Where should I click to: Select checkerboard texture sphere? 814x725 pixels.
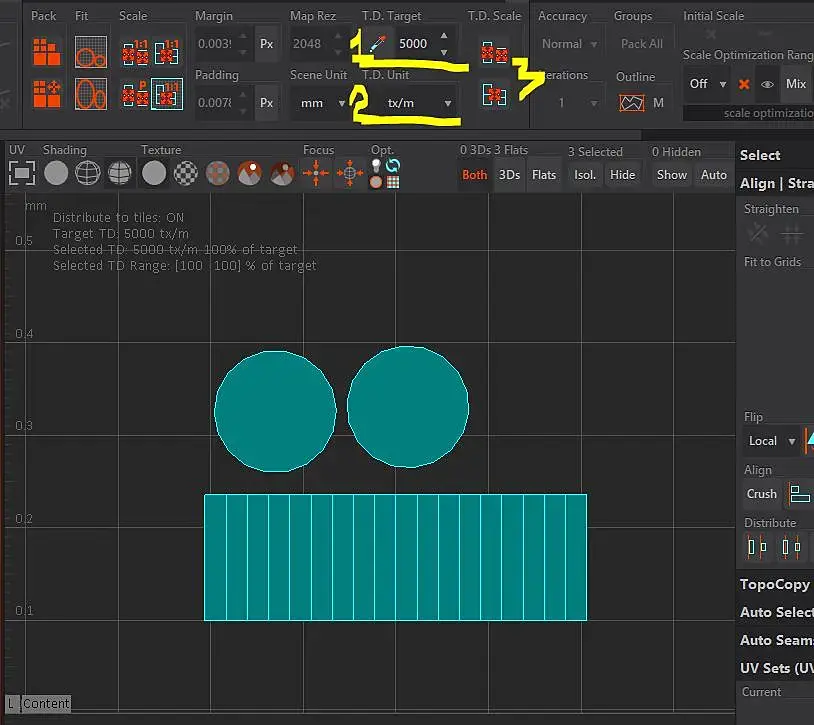[x=185, y=173]
